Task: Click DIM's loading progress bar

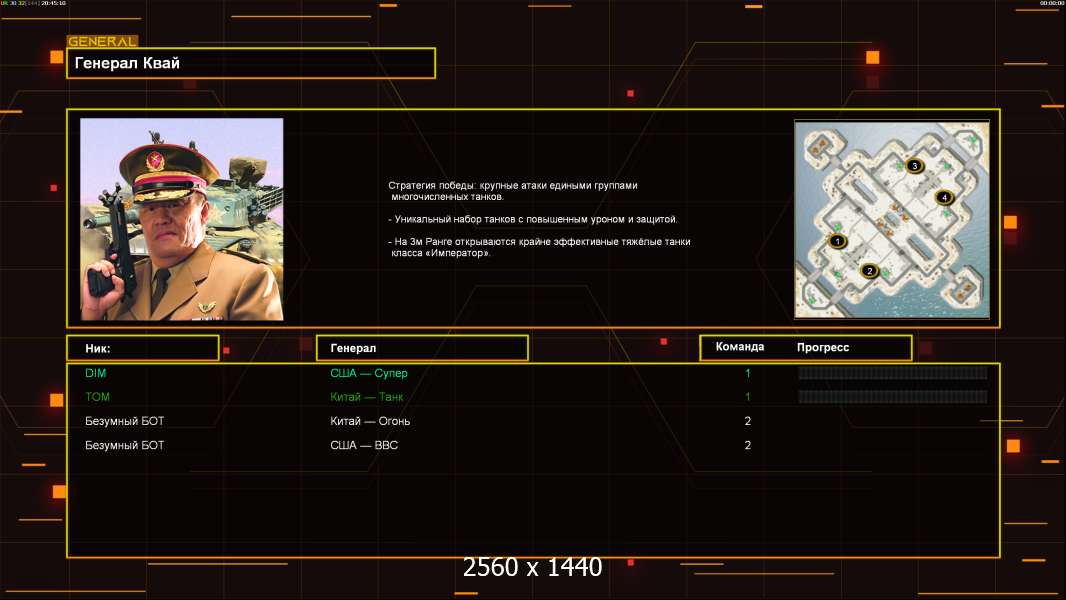Action: (x=892, y=373)
